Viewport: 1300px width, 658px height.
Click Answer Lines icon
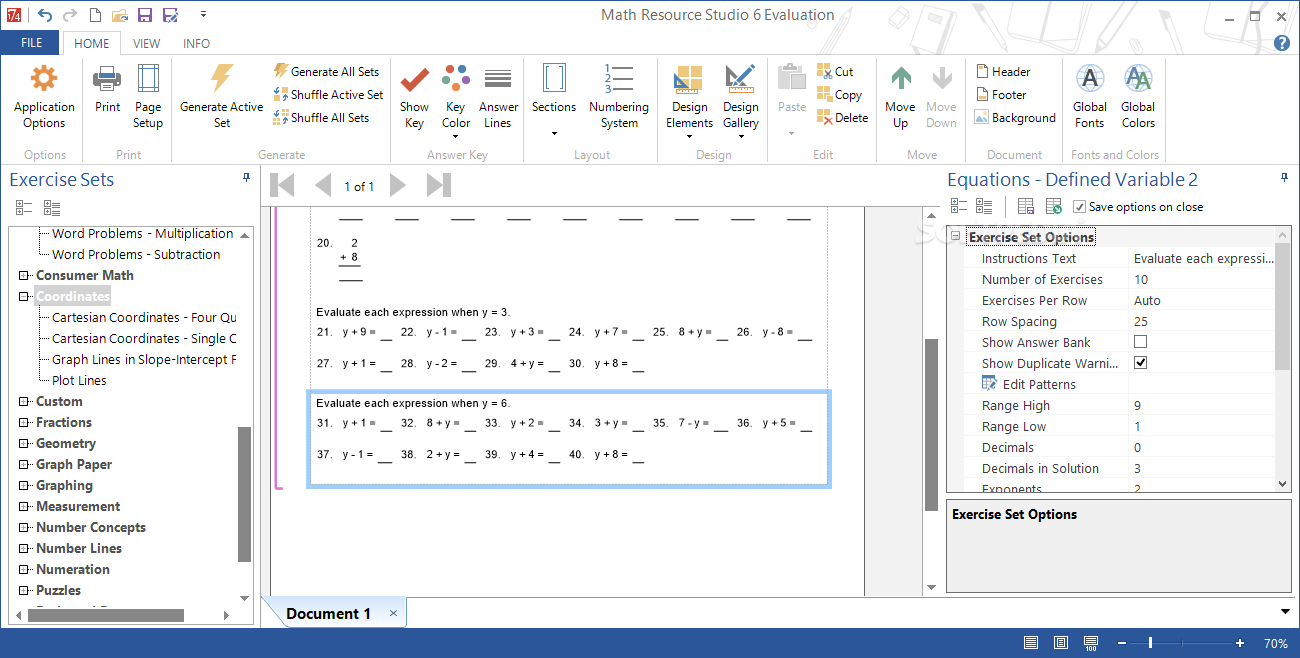click(498, 80)
